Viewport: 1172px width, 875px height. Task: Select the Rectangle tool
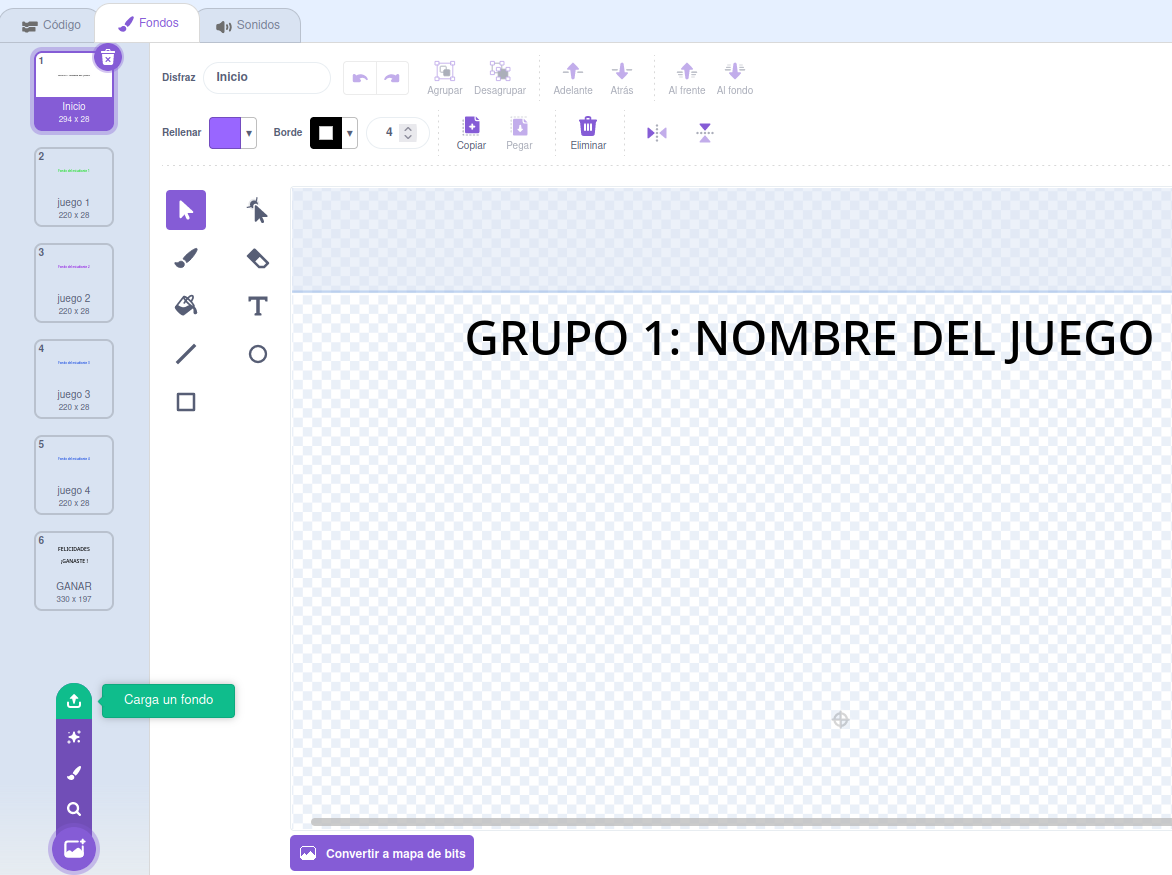[x=185, y=402]
